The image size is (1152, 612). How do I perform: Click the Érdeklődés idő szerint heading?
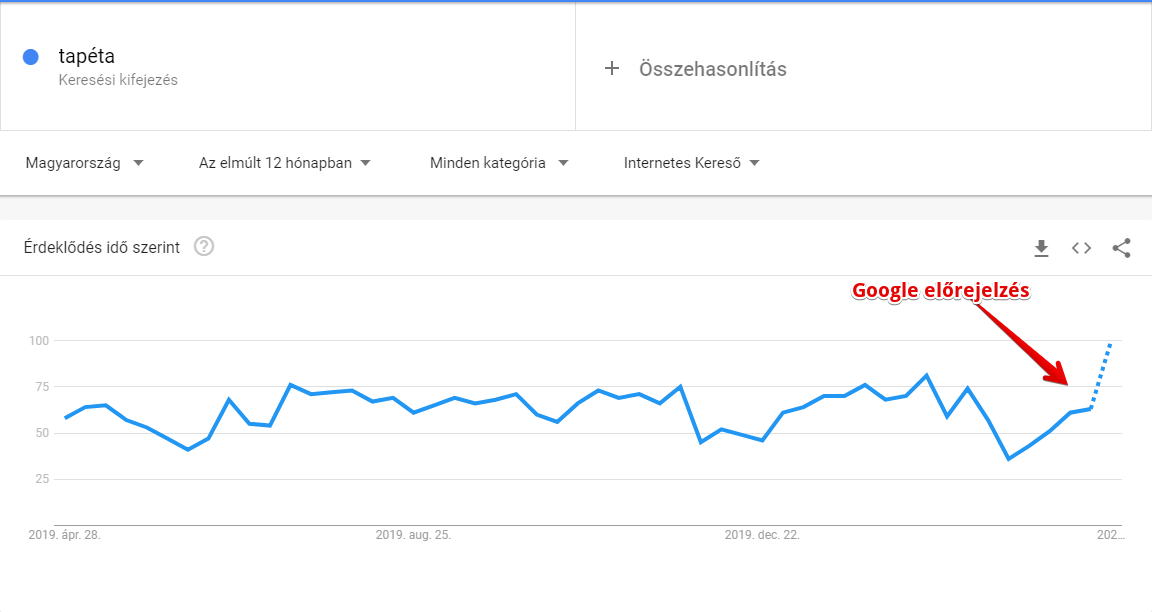click(101, 248)
